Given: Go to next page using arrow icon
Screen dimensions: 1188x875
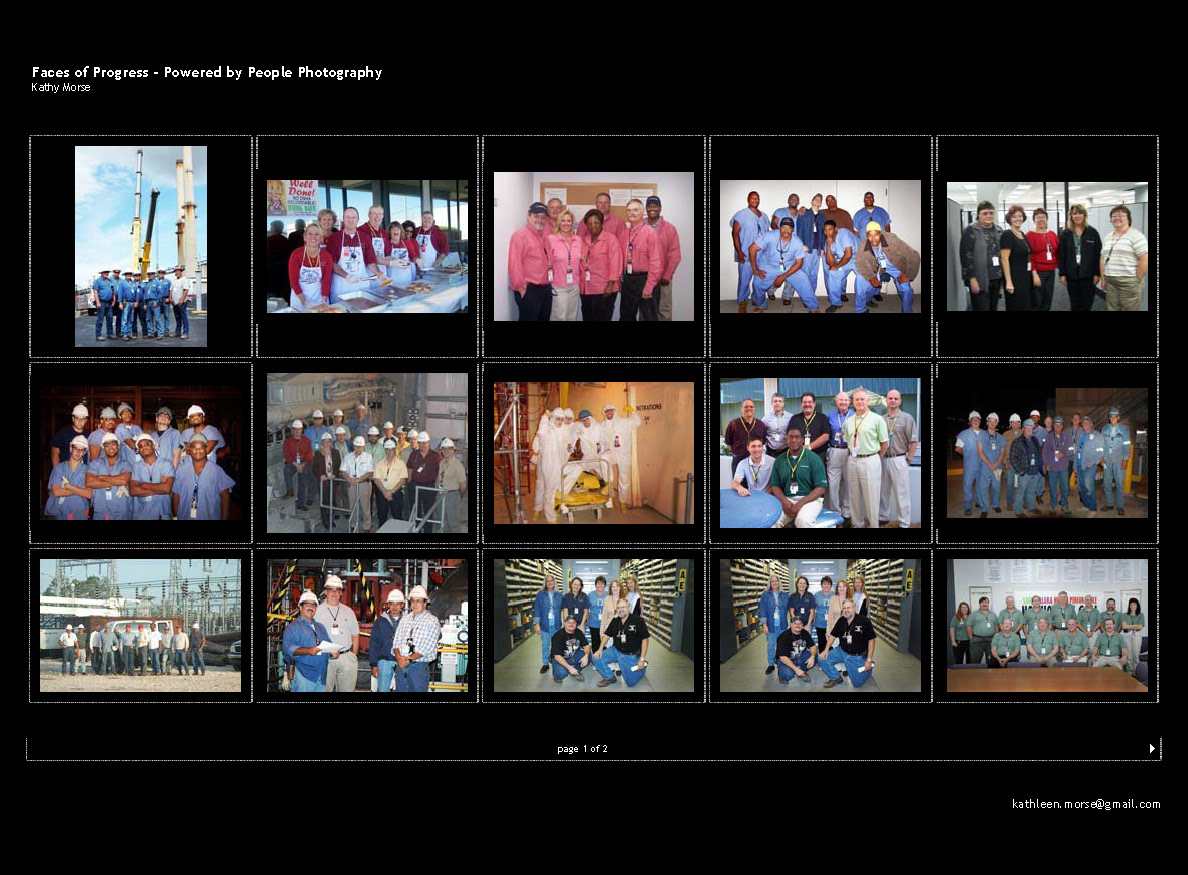Looking at the screenshot, I should pyautogui.click(x=1152, y=748).
